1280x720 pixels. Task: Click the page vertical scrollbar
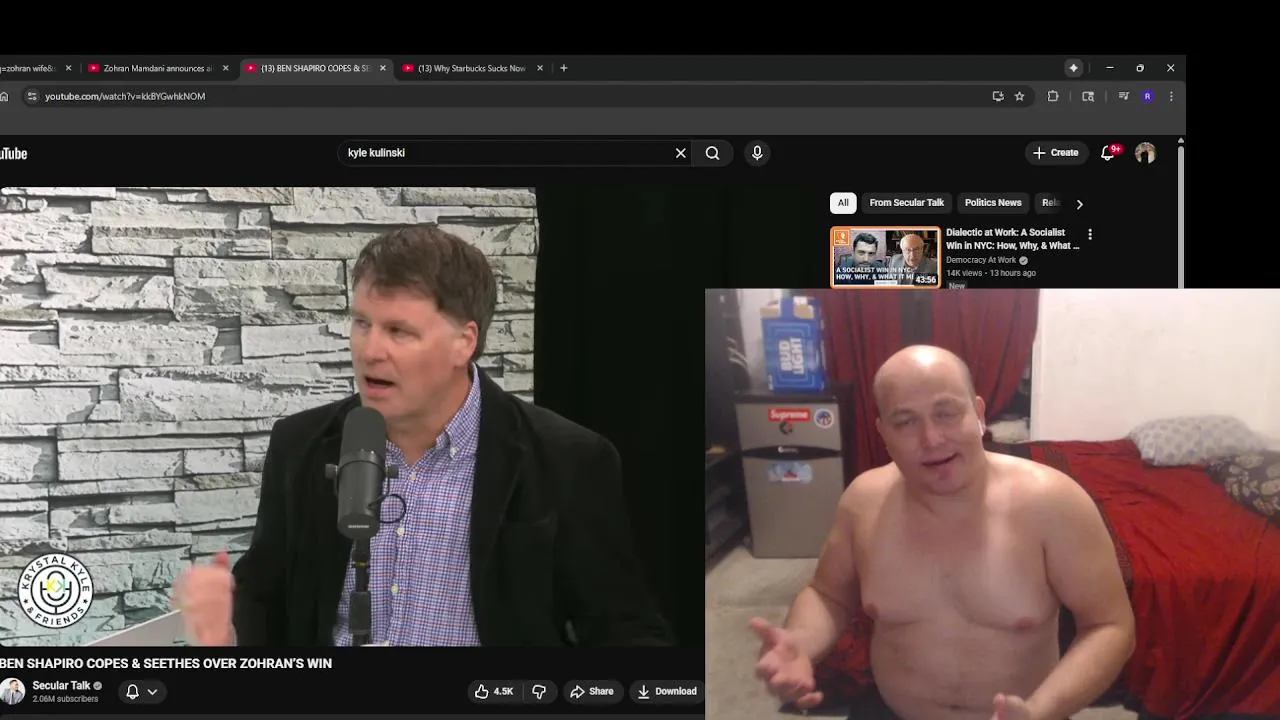(1181, 215)
